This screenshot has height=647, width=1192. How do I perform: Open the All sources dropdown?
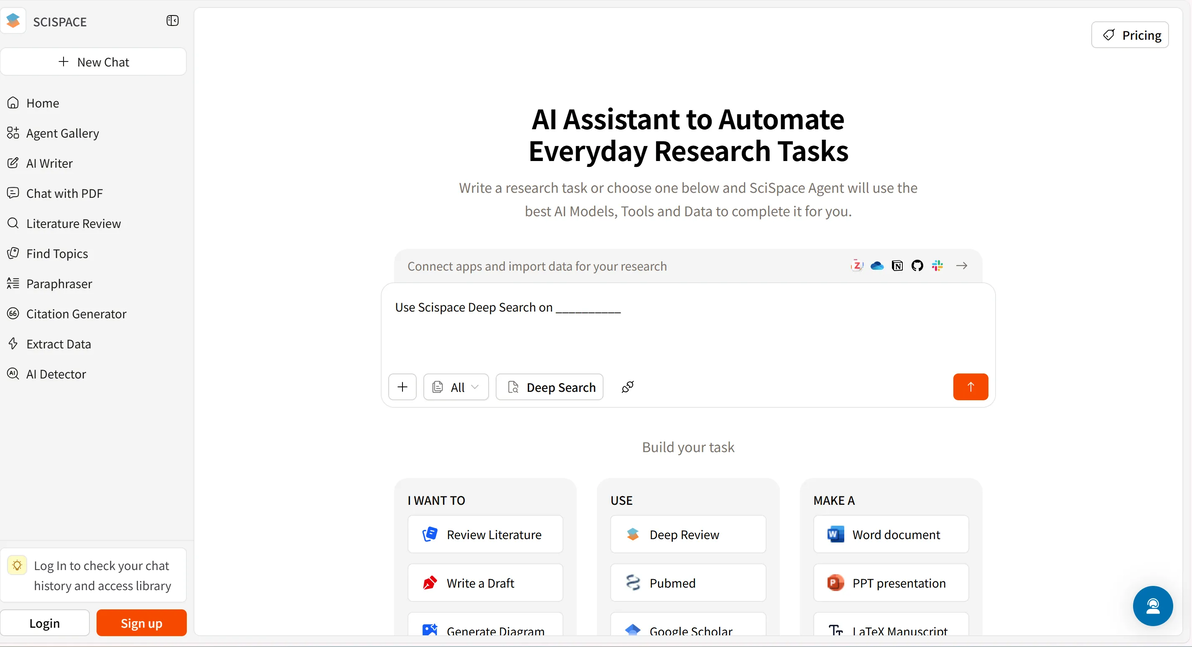click(455, 387)
